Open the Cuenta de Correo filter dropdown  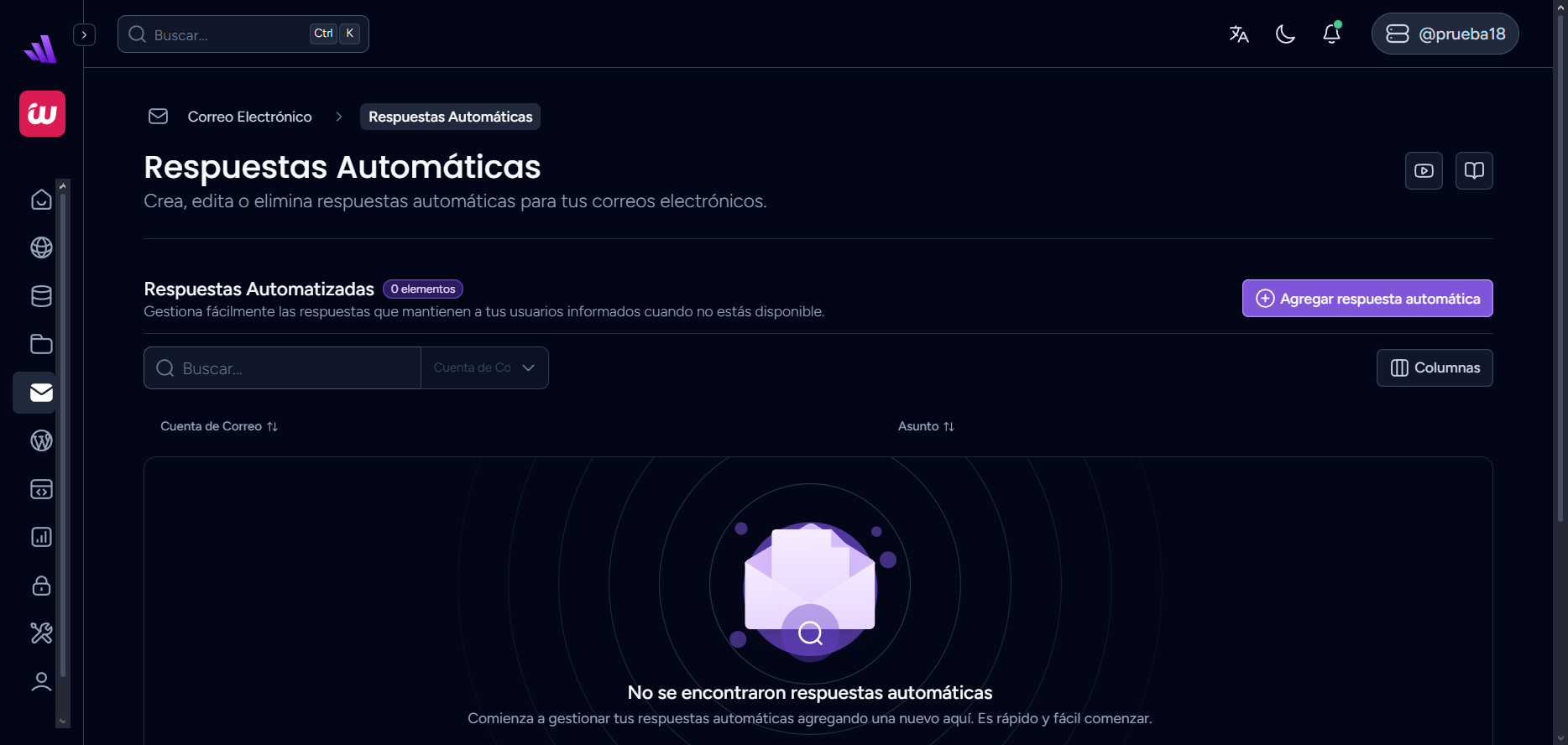pos(484,368)
